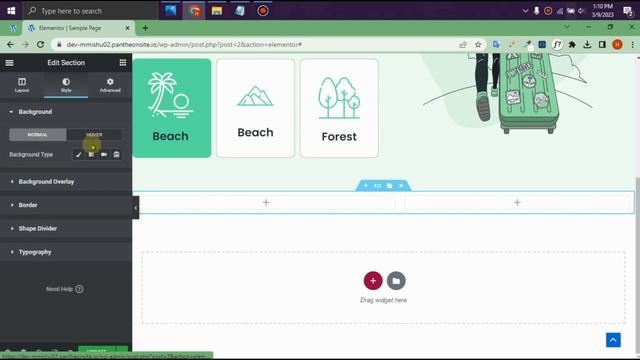Add widget to the first empty column
Screen dimensions: 640x360
click(x=266, y=202)
